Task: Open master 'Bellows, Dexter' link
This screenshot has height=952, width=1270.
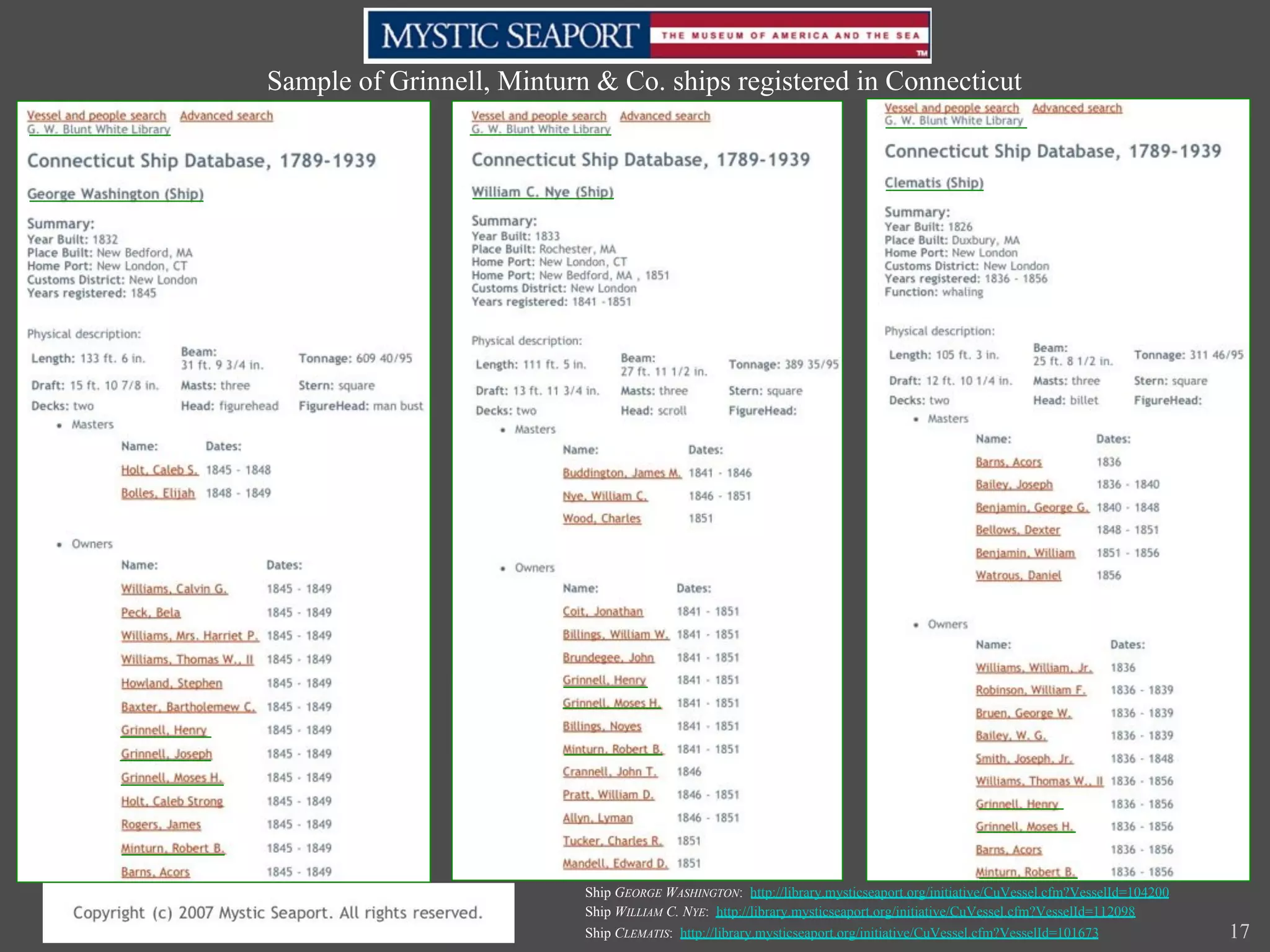Action: 1018,531
